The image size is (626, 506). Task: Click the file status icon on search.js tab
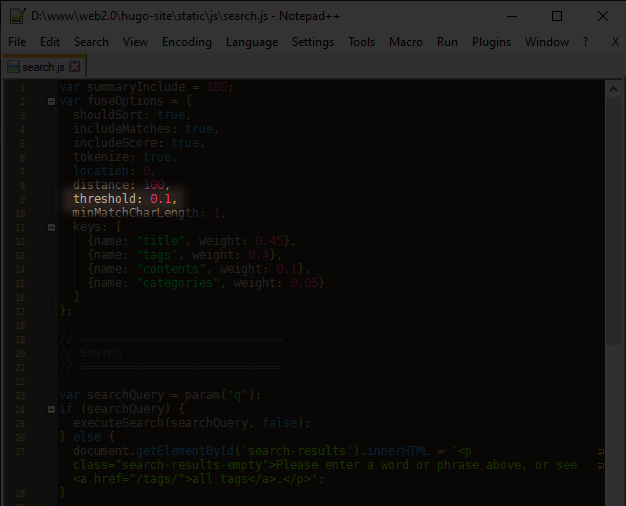click(13, 67)
